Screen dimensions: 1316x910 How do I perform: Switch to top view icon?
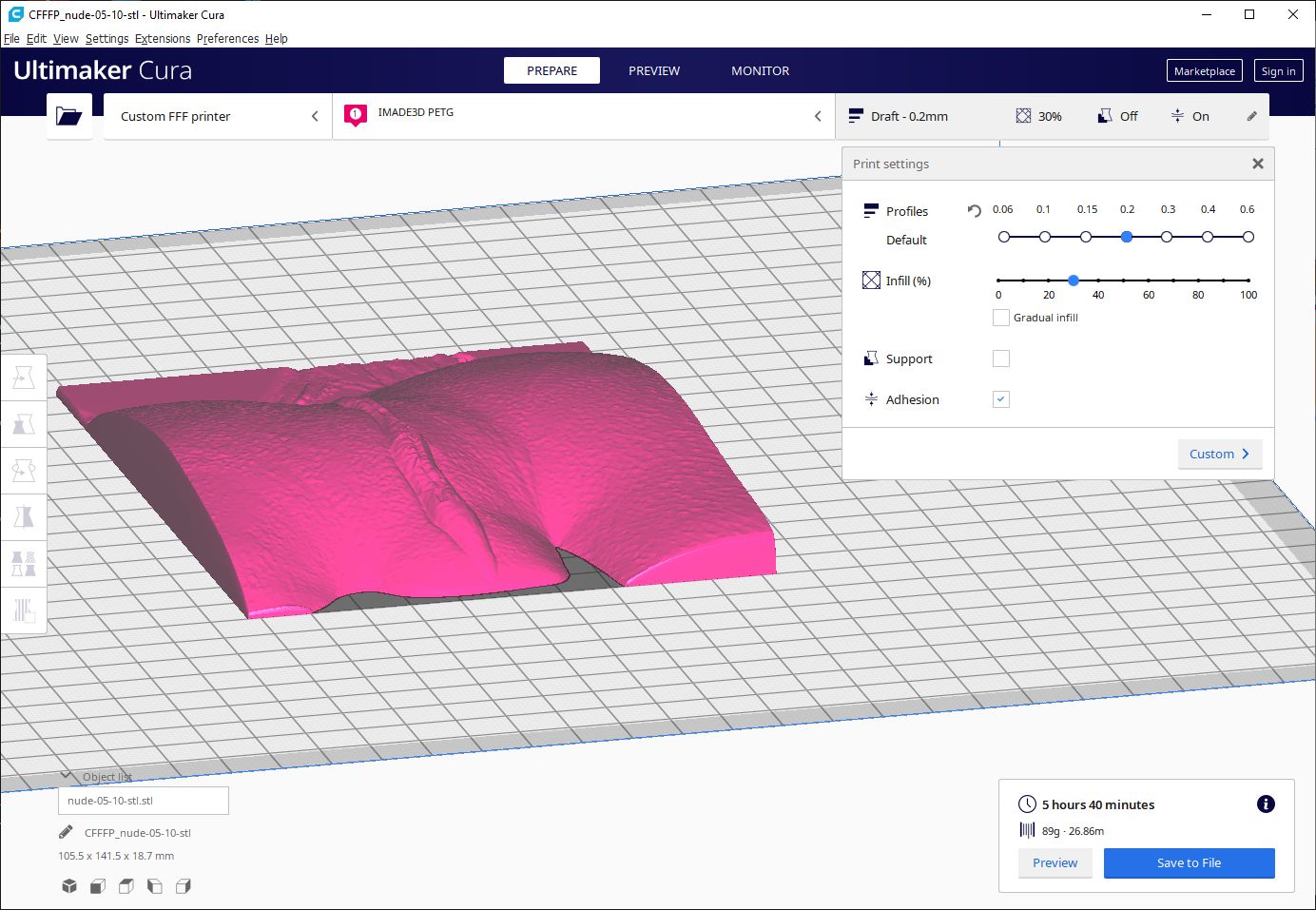(126, 886)
